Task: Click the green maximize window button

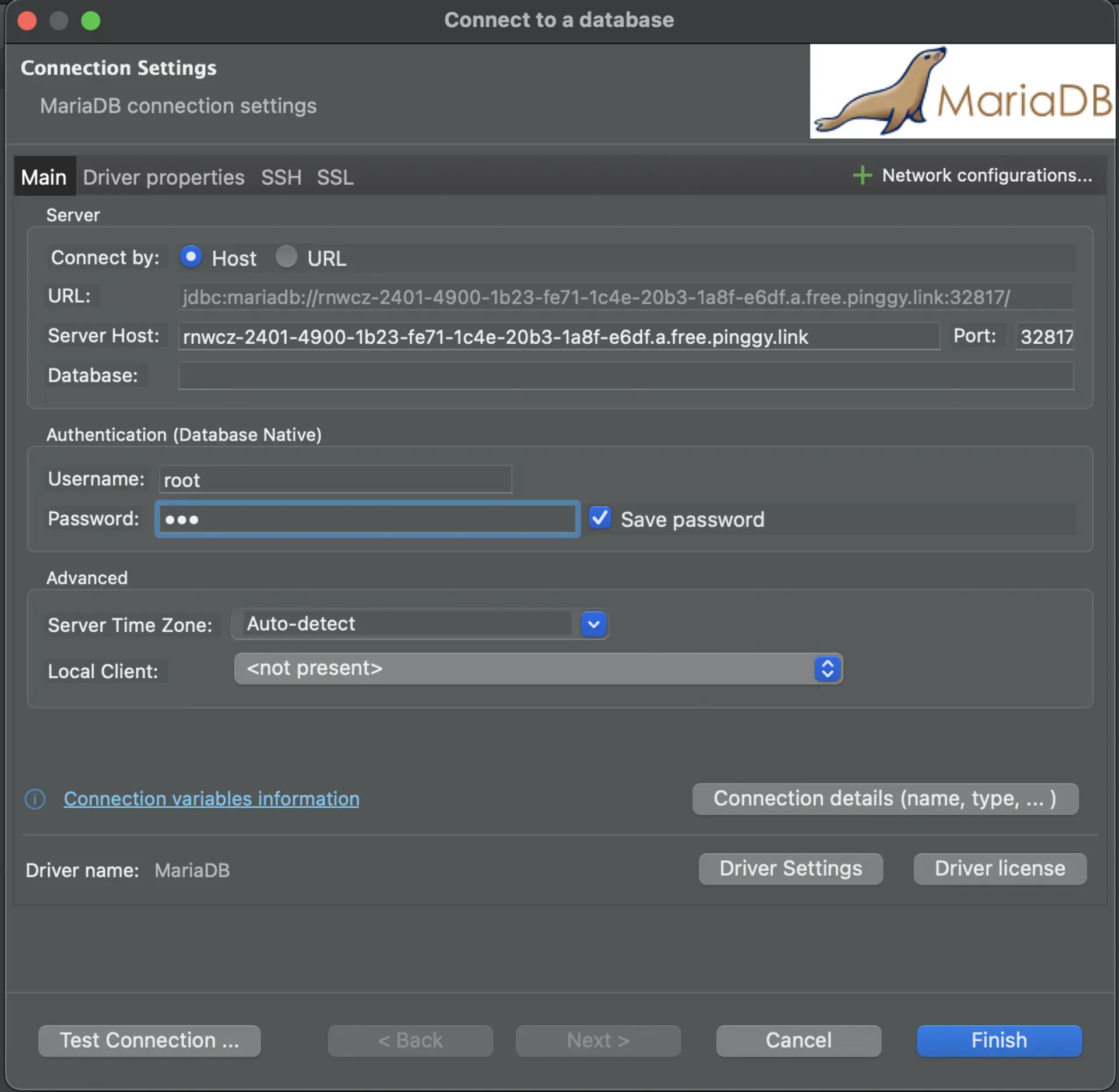Action: tap(90, 20)
